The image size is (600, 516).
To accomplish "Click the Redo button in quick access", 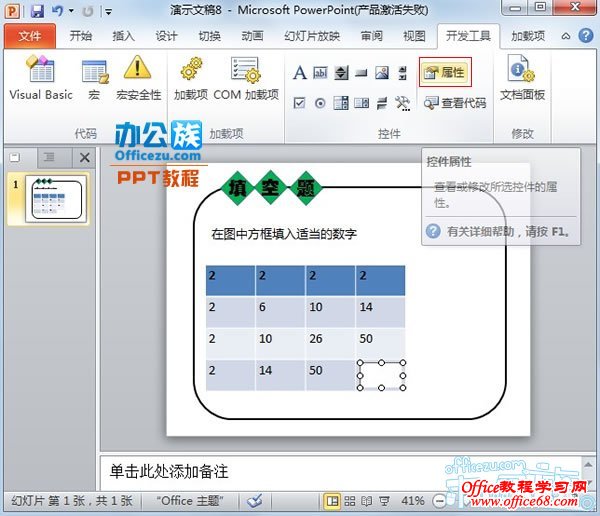I will (x=88, y=11).
